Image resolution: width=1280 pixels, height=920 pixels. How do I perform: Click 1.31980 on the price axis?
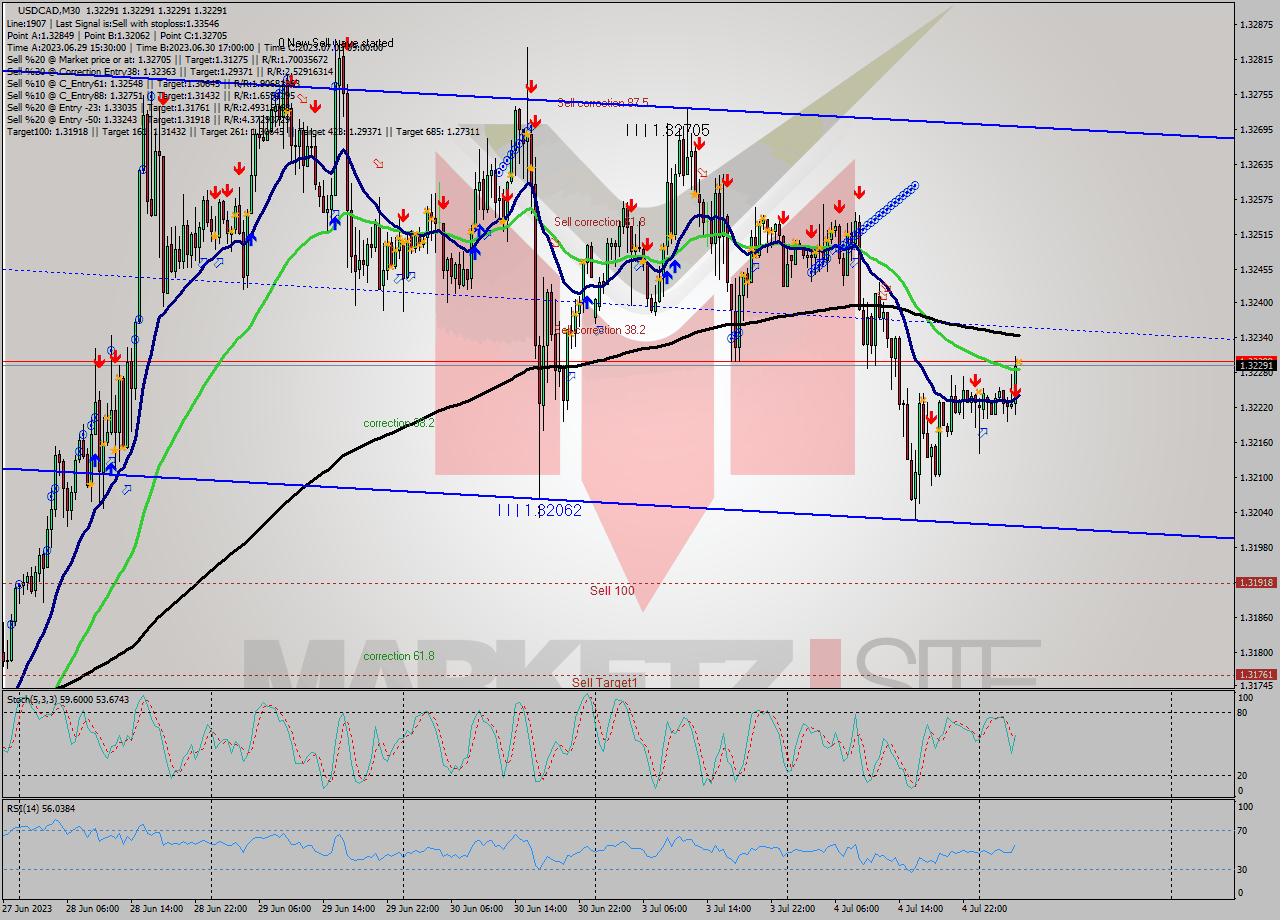[1257, 547]
